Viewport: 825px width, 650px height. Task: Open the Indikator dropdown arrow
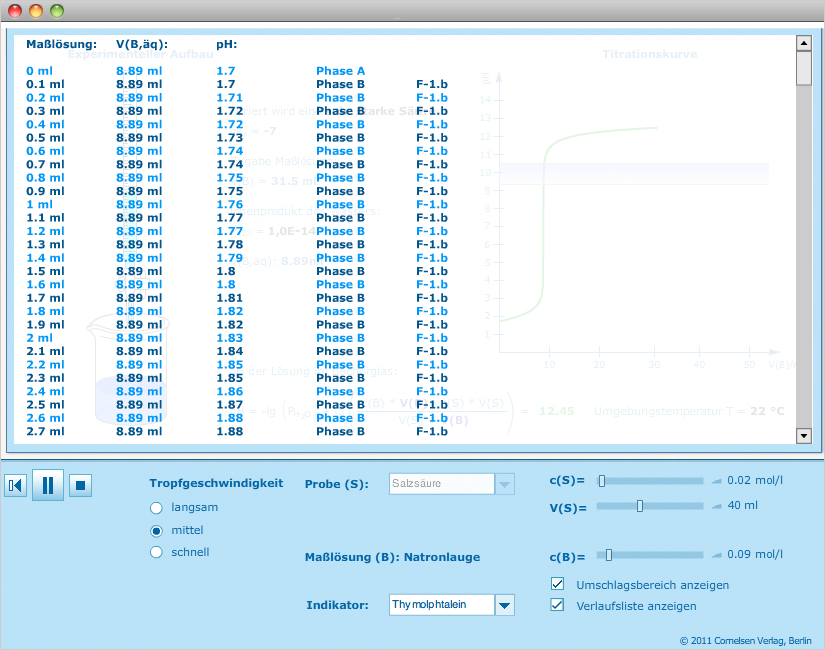click(505, 605)
